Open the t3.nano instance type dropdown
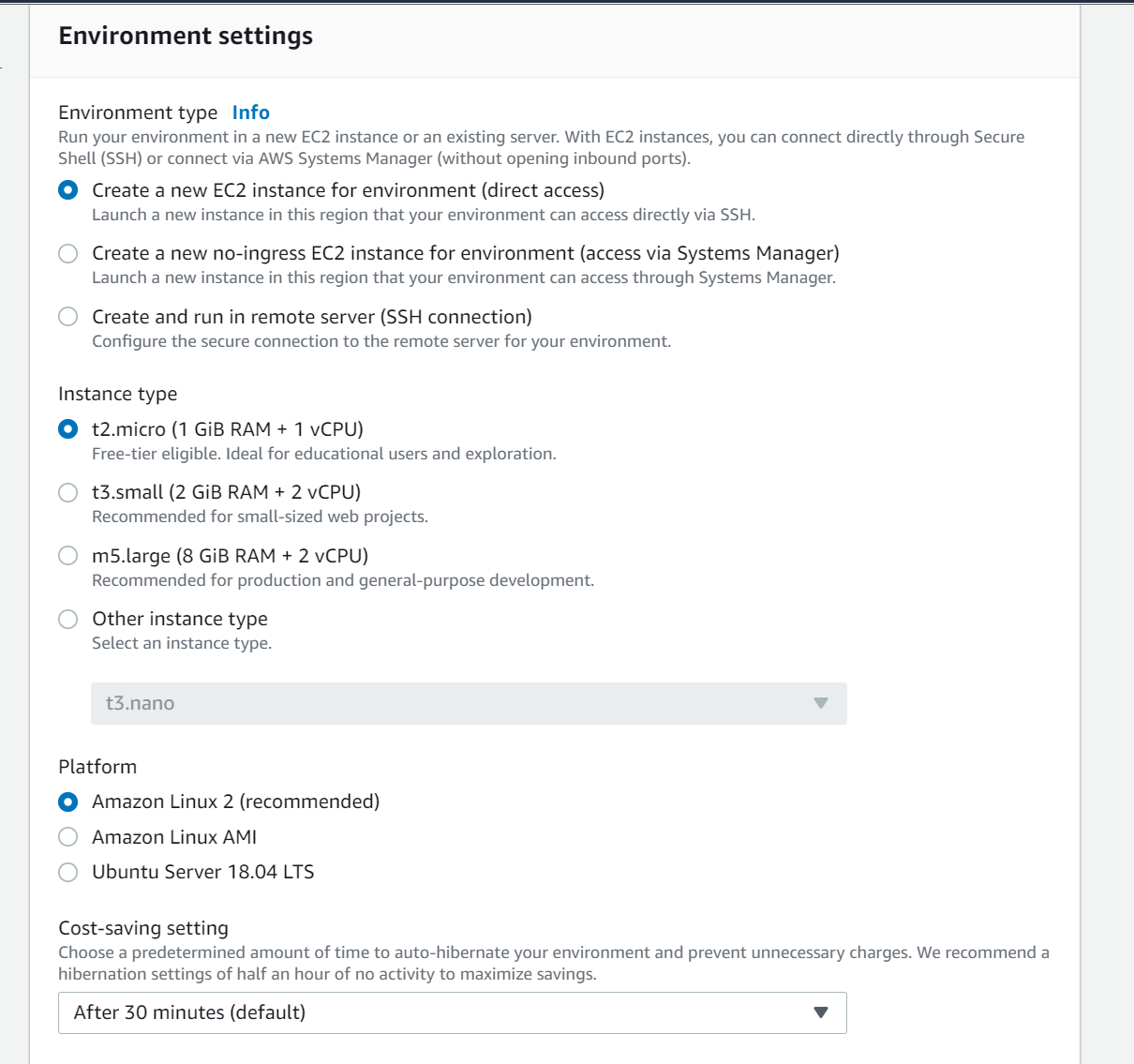The width and height of the screenshot is (1134, 1064). [x=469, y=703]
